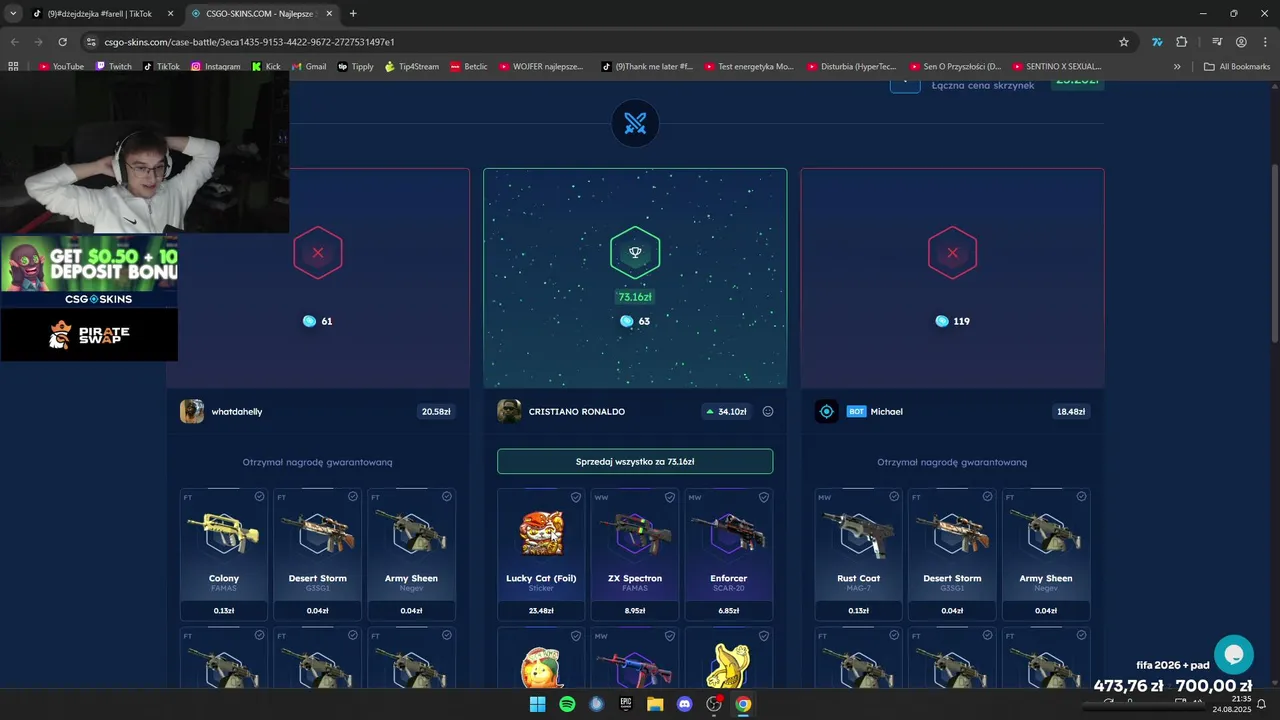This screenshot has width=1280, height=720.
Task: Open the Twitch bookmark
Action: pyautogui.click(x=113, y=67)
